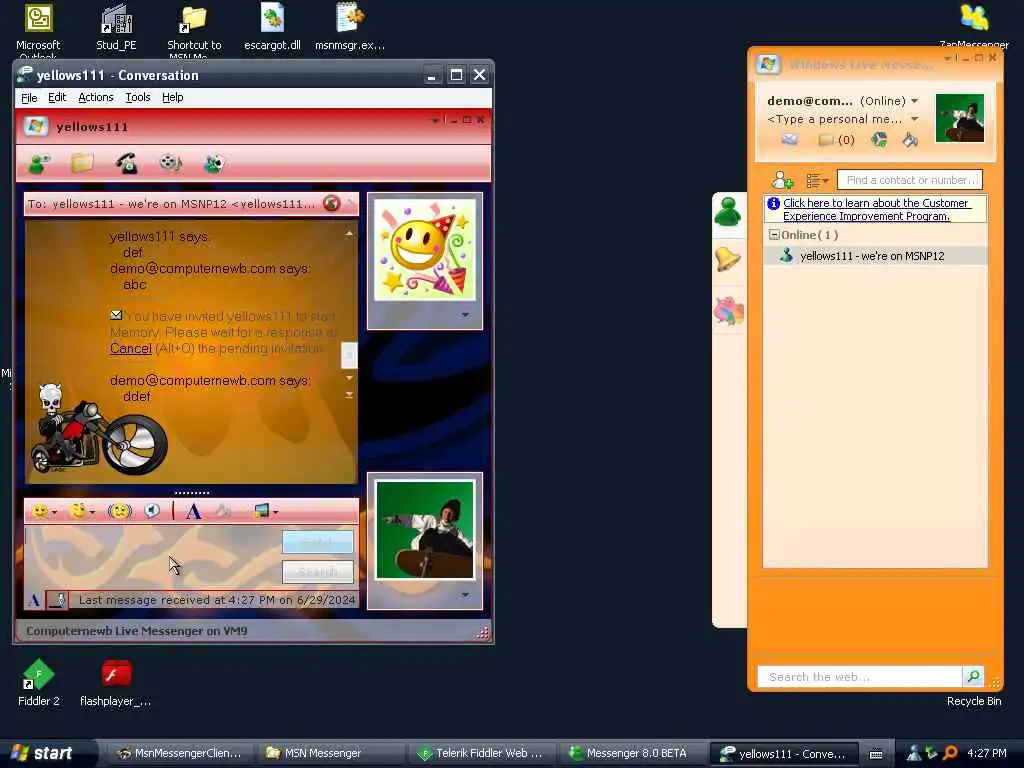Open the Tools menu
This screenshot has width=1024, height=768.
pos(138,97)
